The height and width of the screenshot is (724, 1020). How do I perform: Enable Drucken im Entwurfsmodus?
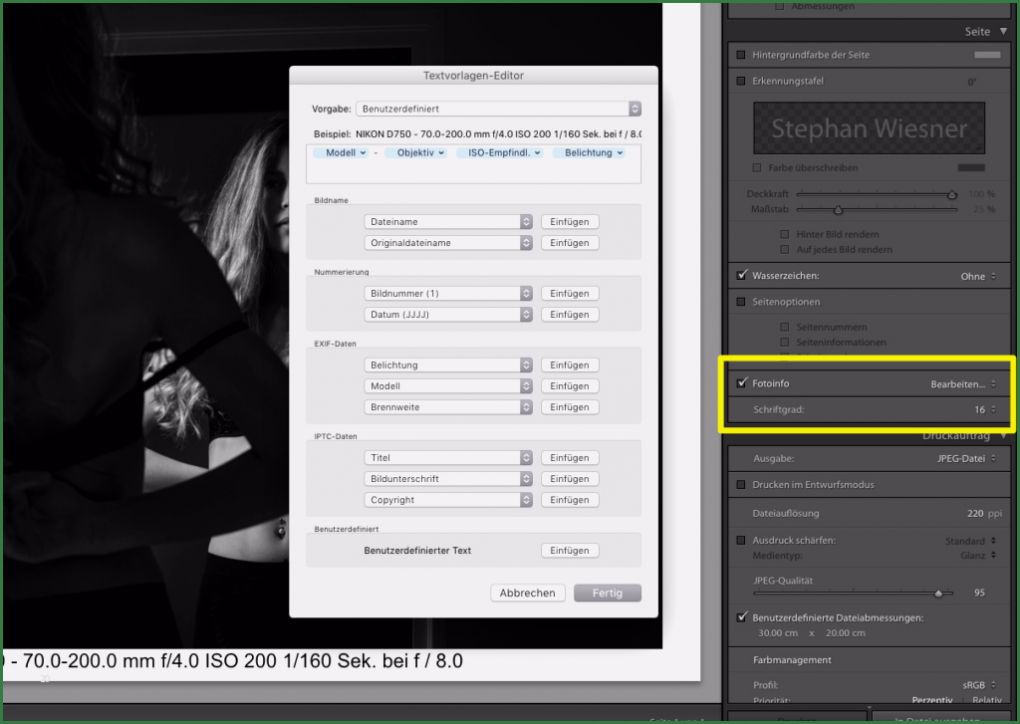[x=740, y=487]
